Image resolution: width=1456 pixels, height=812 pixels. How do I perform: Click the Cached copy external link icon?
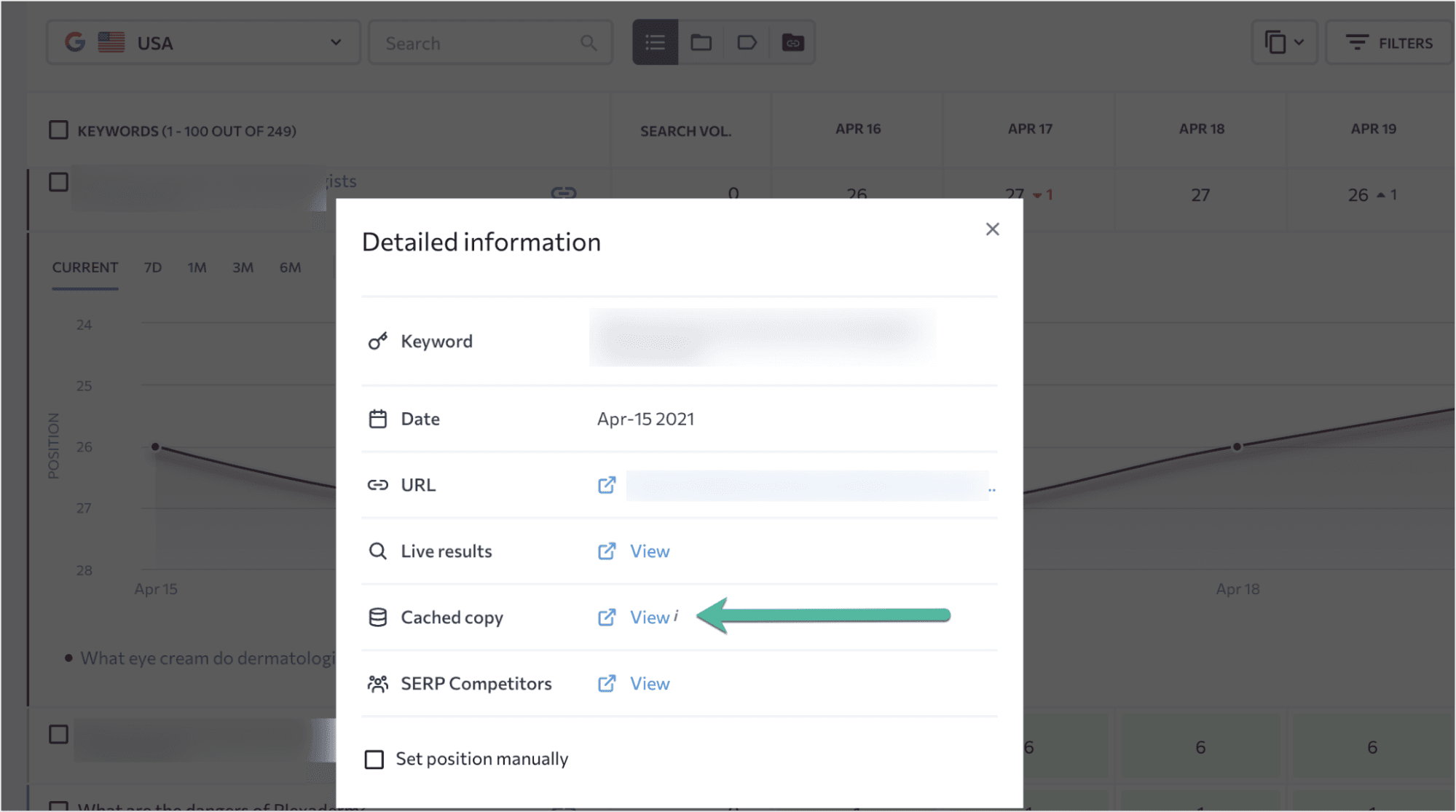pyautogui.click(x=607, y=618)
